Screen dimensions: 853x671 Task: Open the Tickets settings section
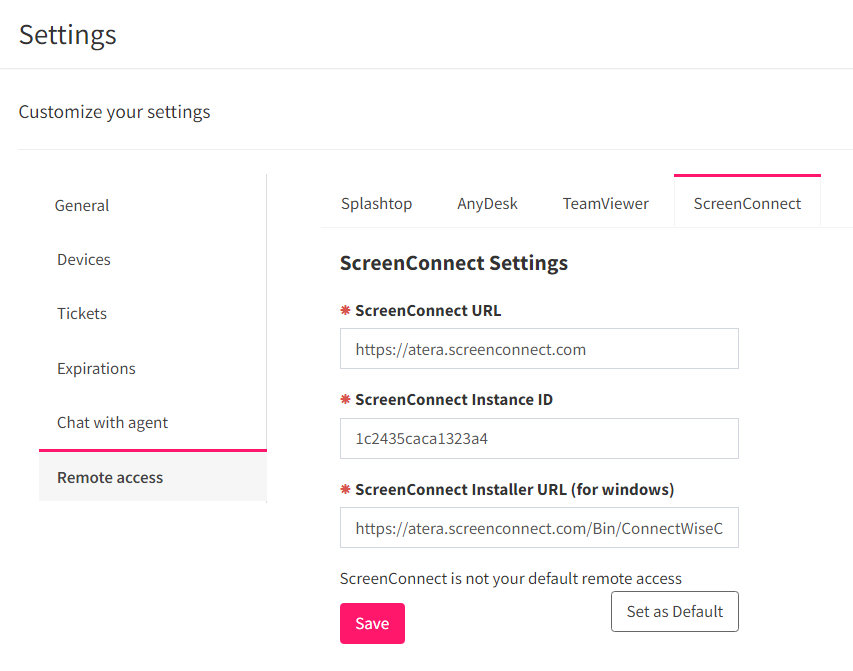tap(81, 313)
